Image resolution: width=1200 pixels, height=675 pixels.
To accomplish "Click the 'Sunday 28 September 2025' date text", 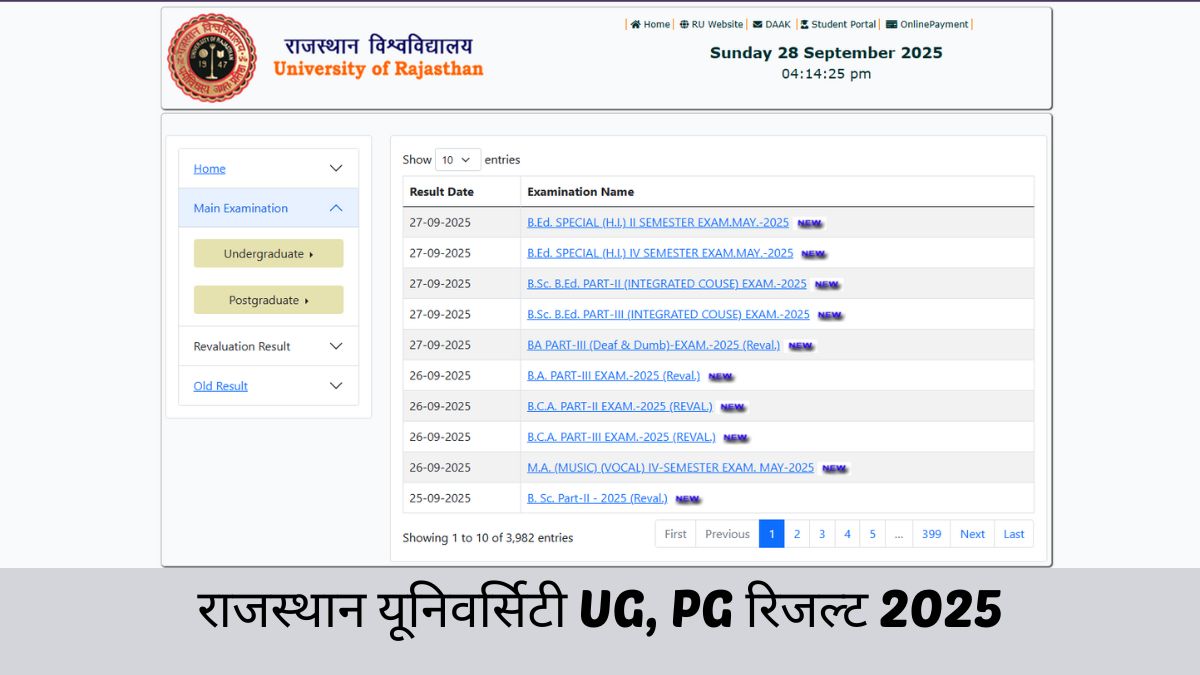I will point(826,53).
